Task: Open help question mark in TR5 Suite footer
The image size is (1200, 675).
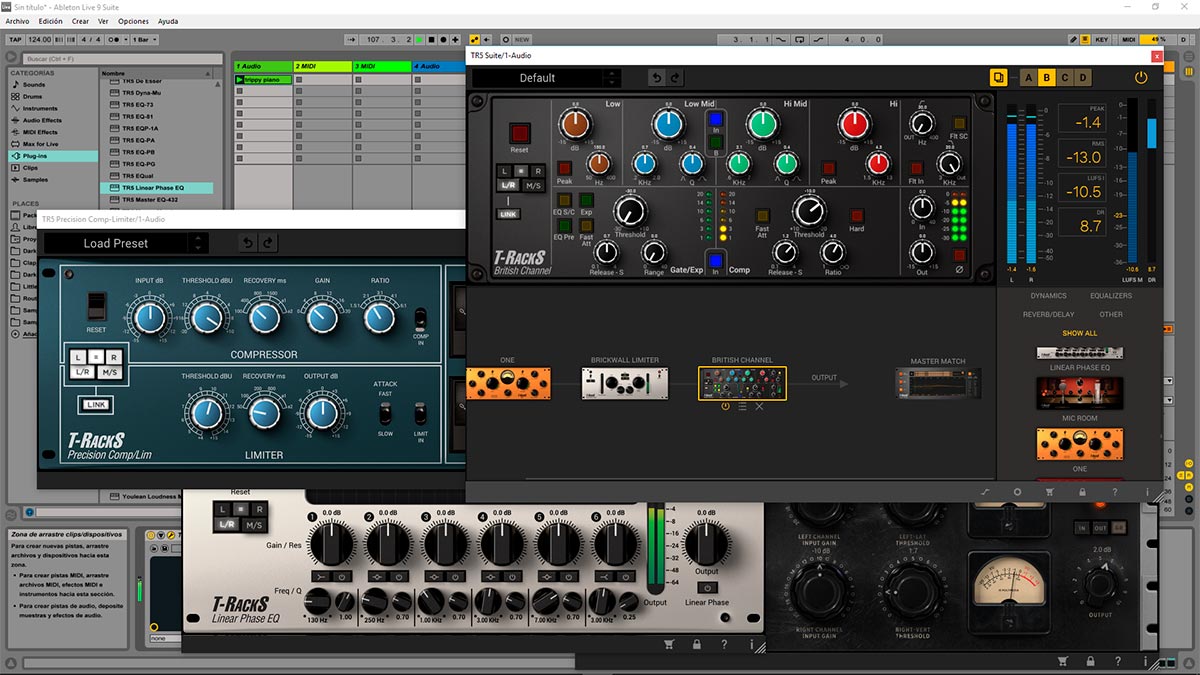Action: [1115, 492]
